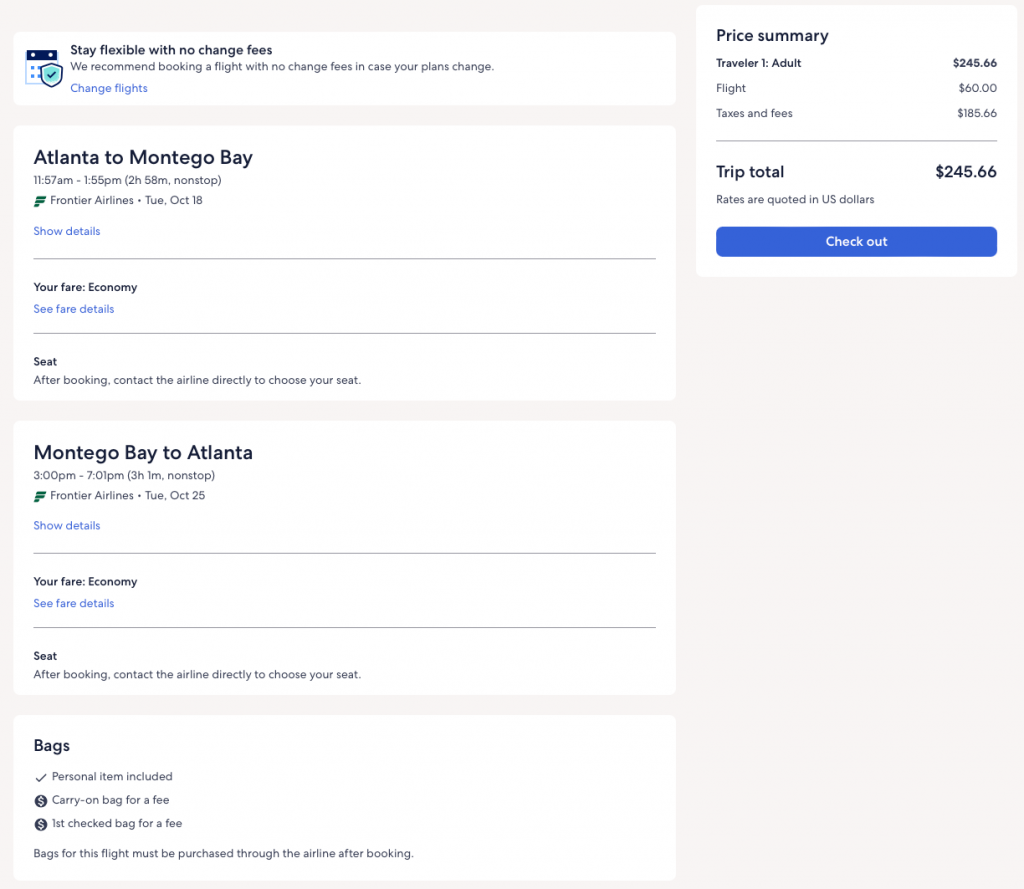Open the Change flights link

pos(108,89)
